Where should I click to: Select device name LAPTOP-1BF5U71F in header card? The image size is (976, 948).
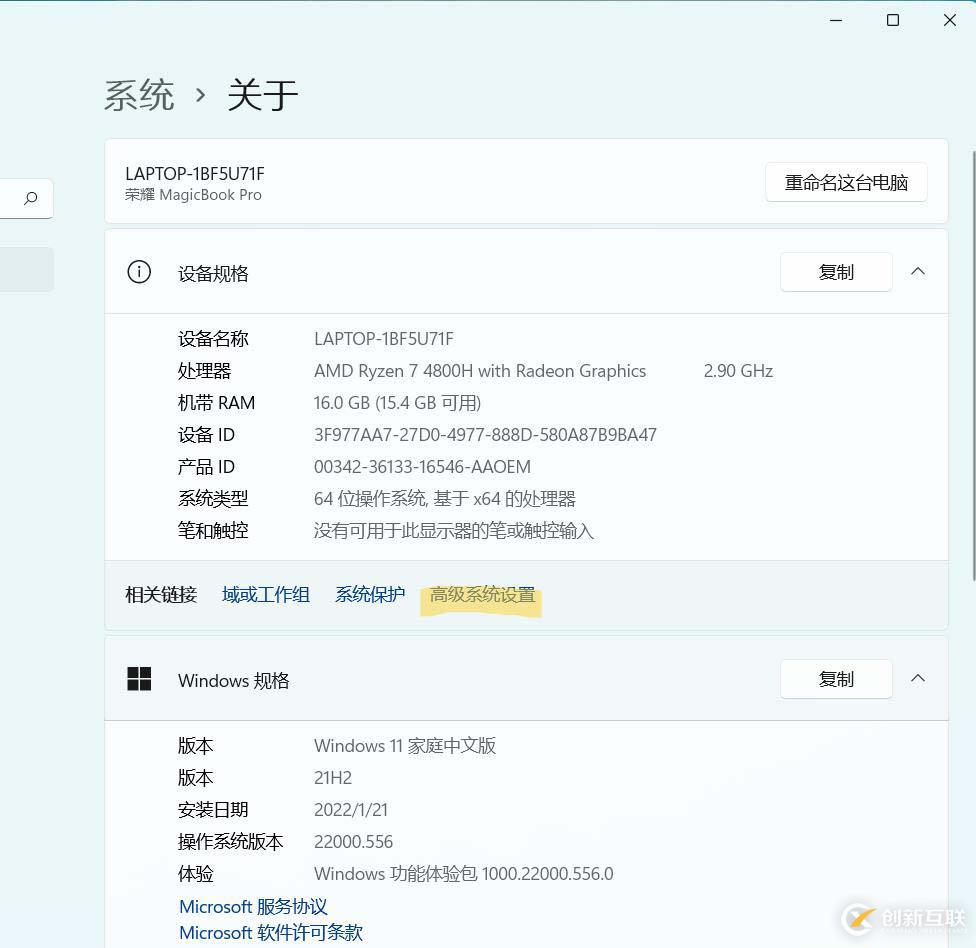coord(195,174)
